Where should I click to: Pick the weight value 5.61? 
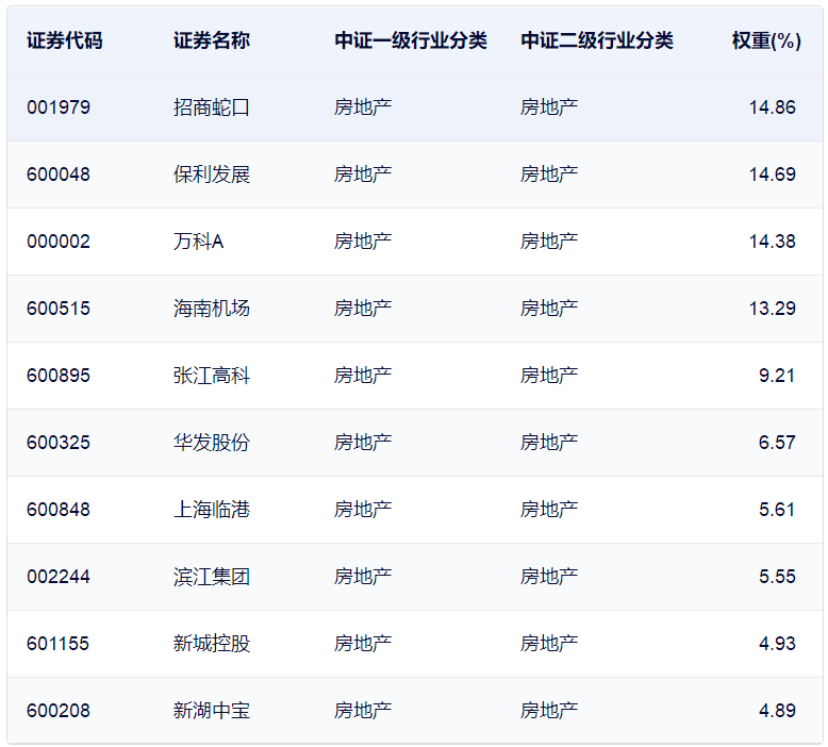tap(777, 509)
